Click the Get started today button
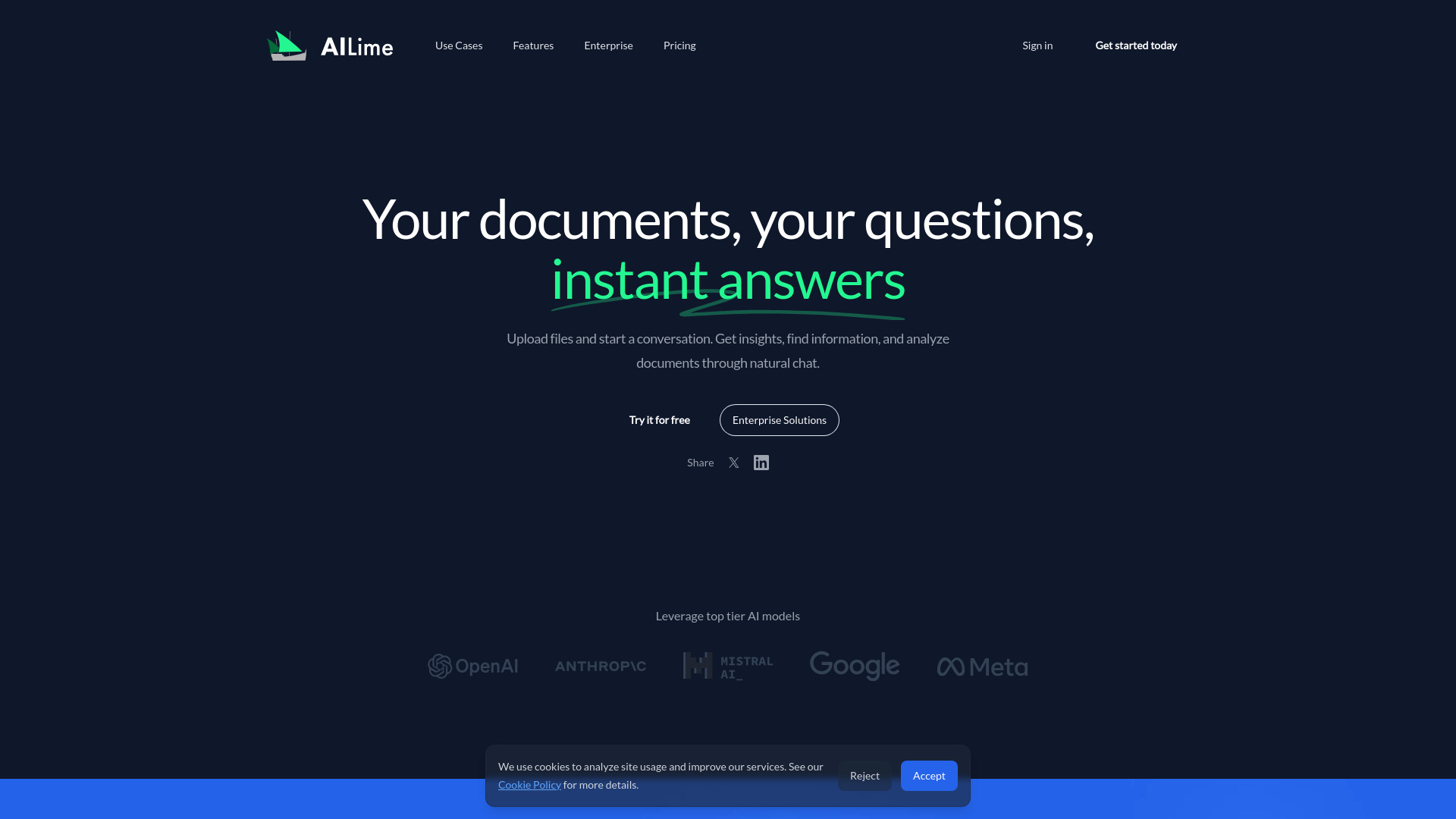This screenshot has height=819, width=1456. (1135, 45)
